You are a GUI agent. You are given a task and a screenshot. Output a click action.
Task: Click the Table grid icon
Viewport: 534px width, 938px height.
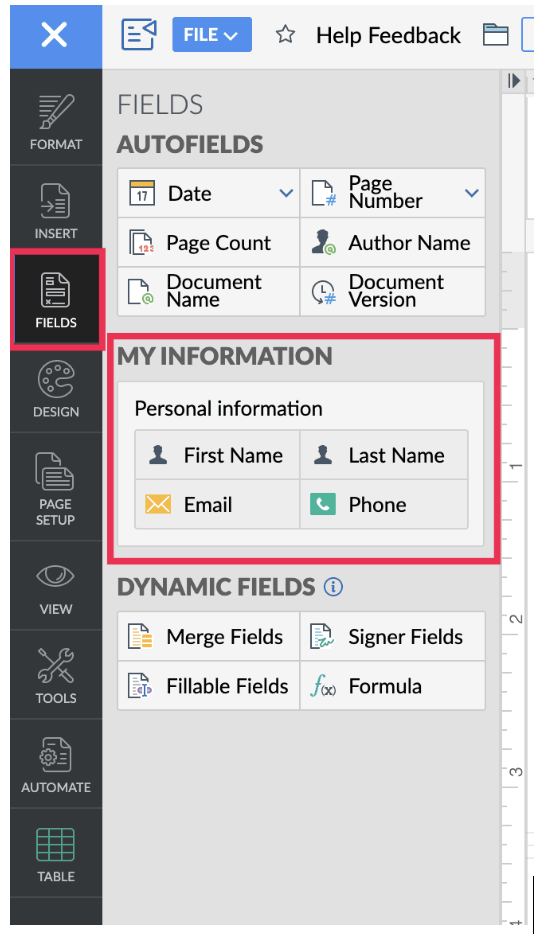56,844
